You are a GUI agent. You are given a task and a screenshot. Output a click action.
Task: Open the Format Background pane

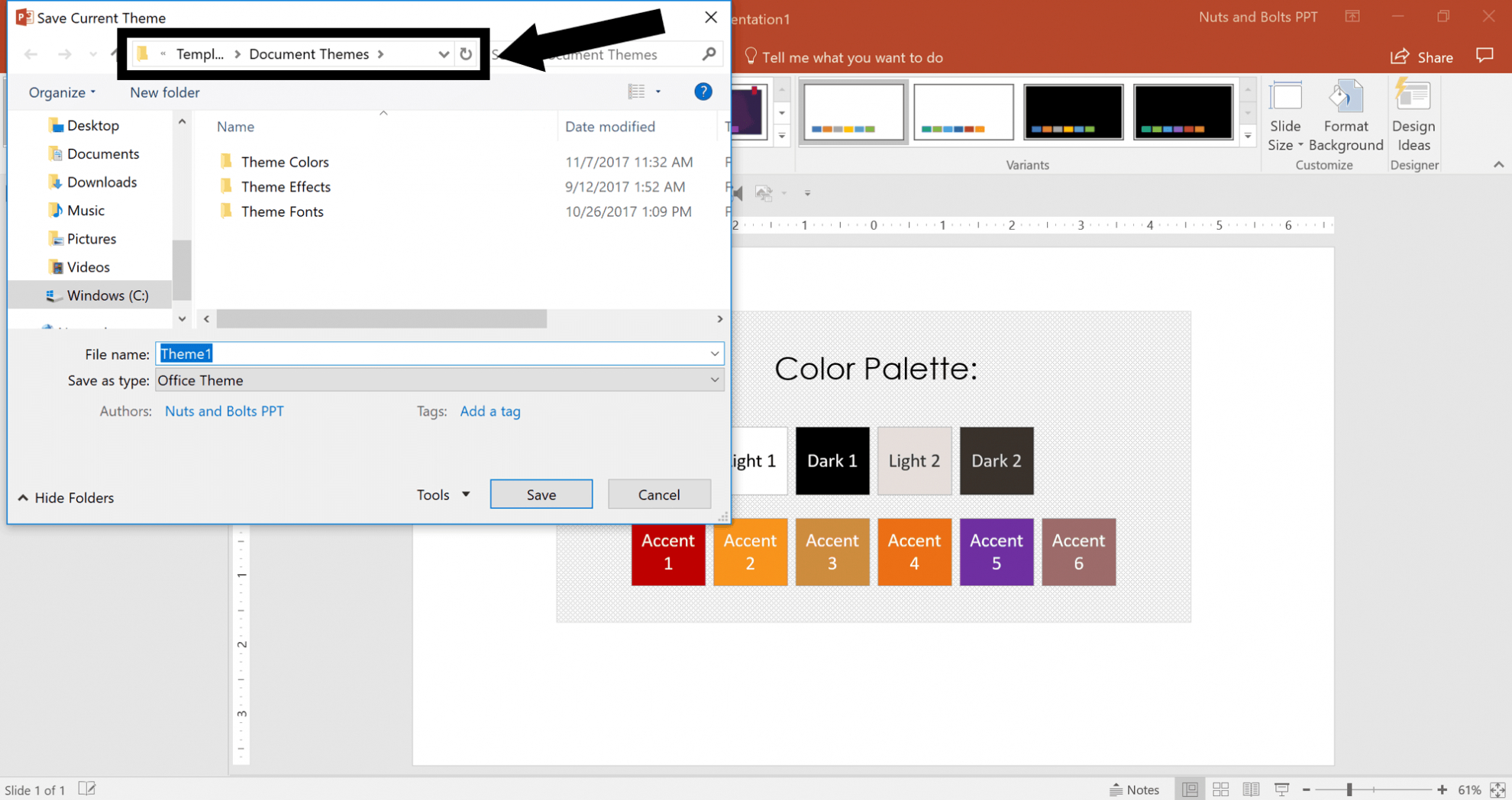pyautogui.click(x=1346, y=118)
